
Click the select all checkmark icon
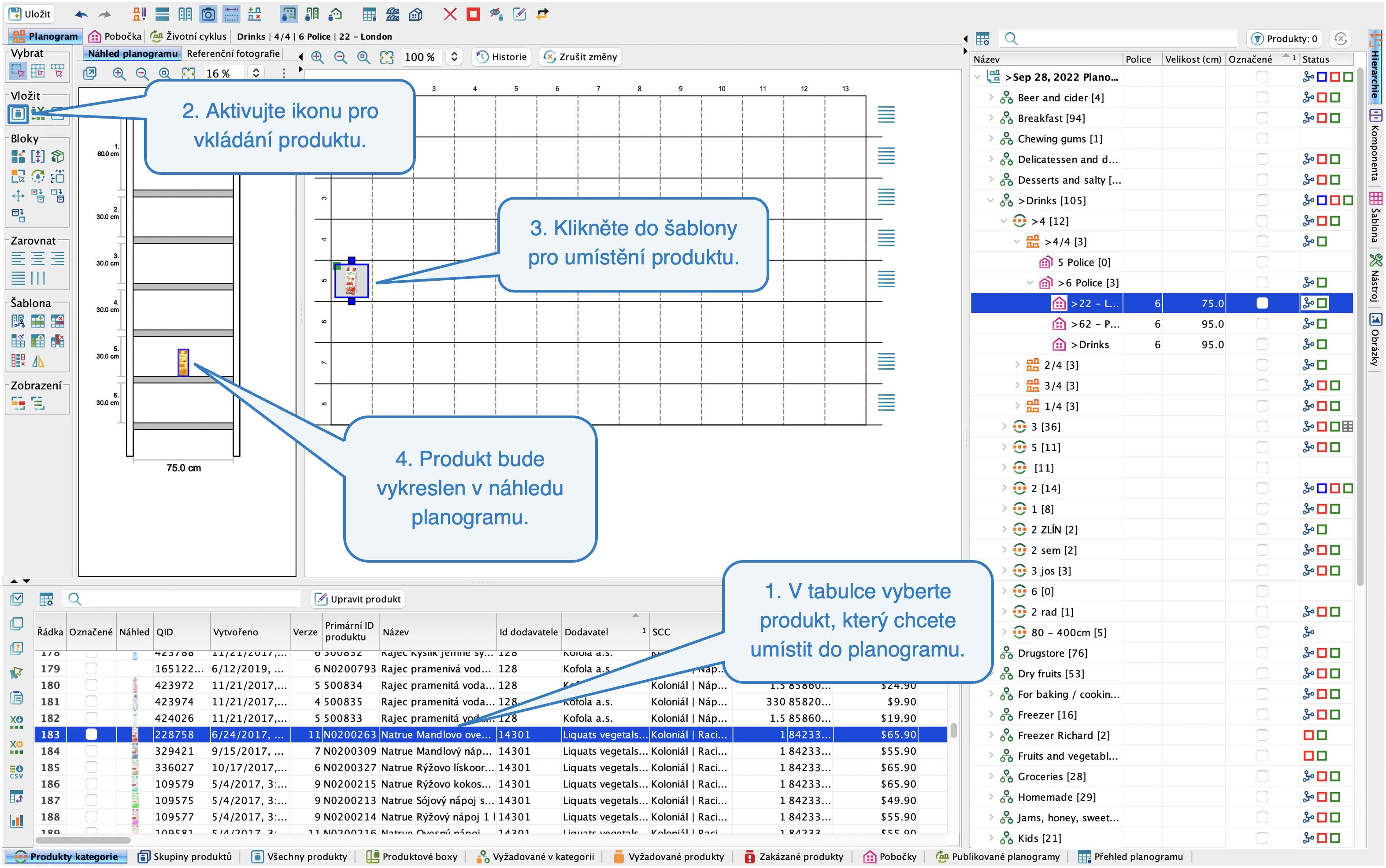[x=17, y=599]
